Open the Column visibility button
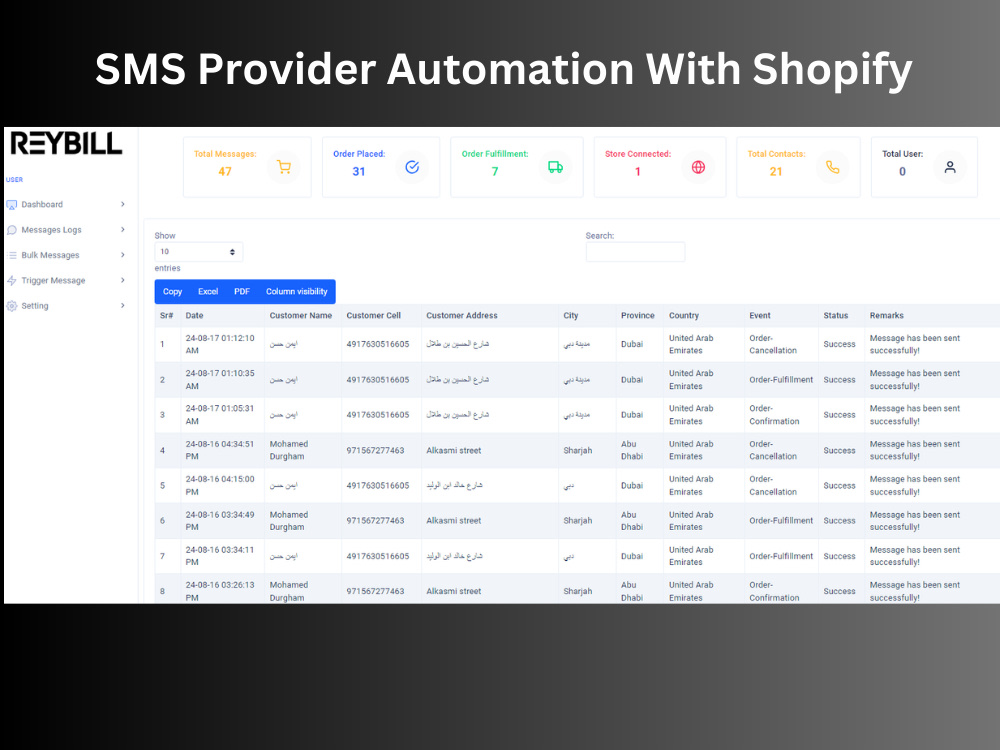 coord(297,291)
